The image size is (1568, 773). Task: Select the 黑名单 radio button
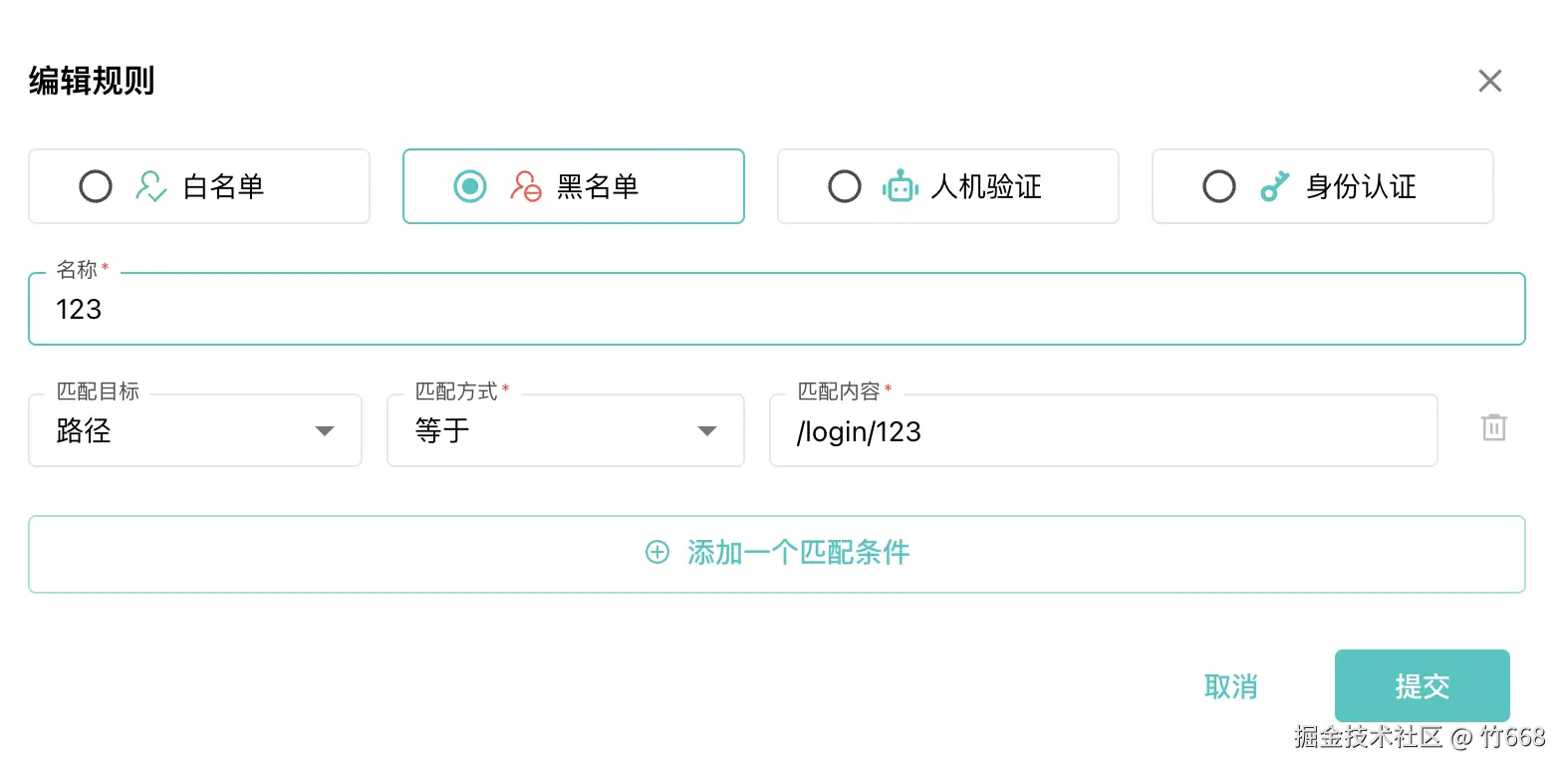pyautogui.click(x=470, y=186)
